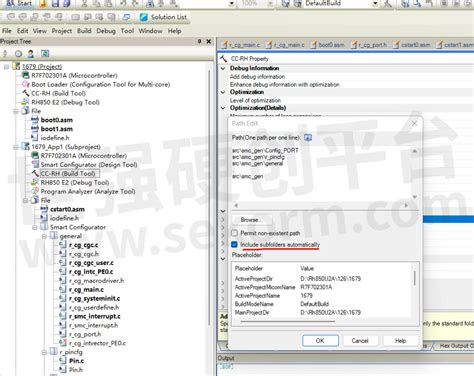Switch to the boot0.asm editor tab
Image resolution: width=474 pixels, height=376 pixels.
coord(328,45)
